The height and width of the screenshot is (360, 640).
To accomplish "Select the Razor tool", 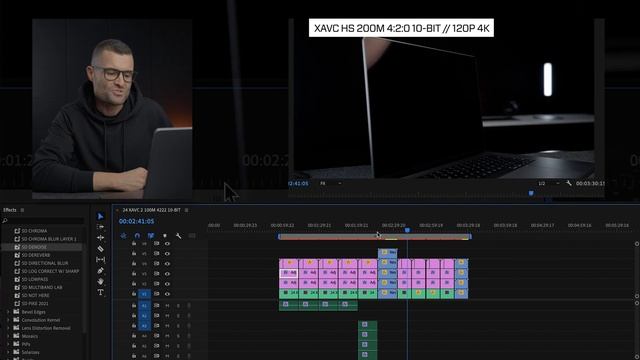I will [x=100, y=249].
